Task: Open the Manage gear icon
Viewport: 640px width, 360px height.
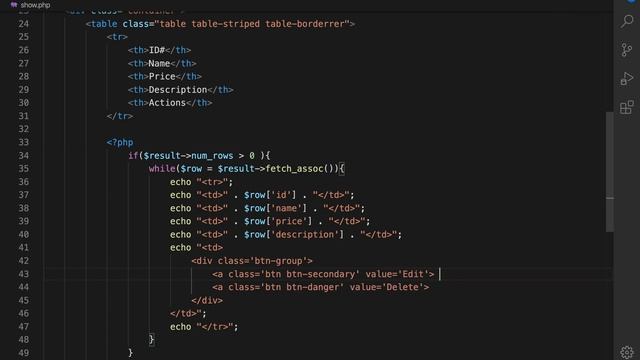Action: tap(627, 352)
